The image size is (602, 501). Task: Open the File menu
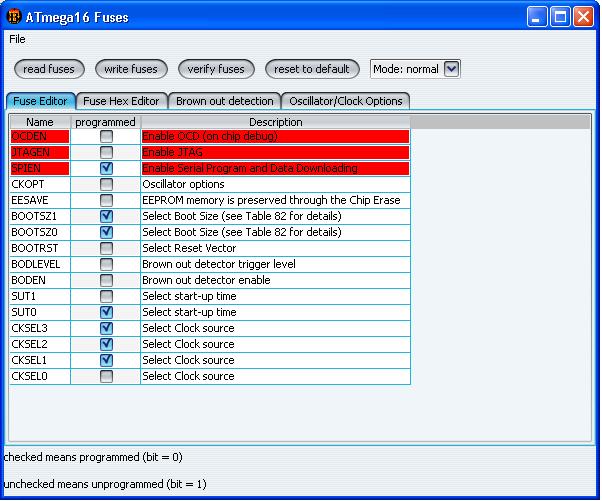click(17, 39)
